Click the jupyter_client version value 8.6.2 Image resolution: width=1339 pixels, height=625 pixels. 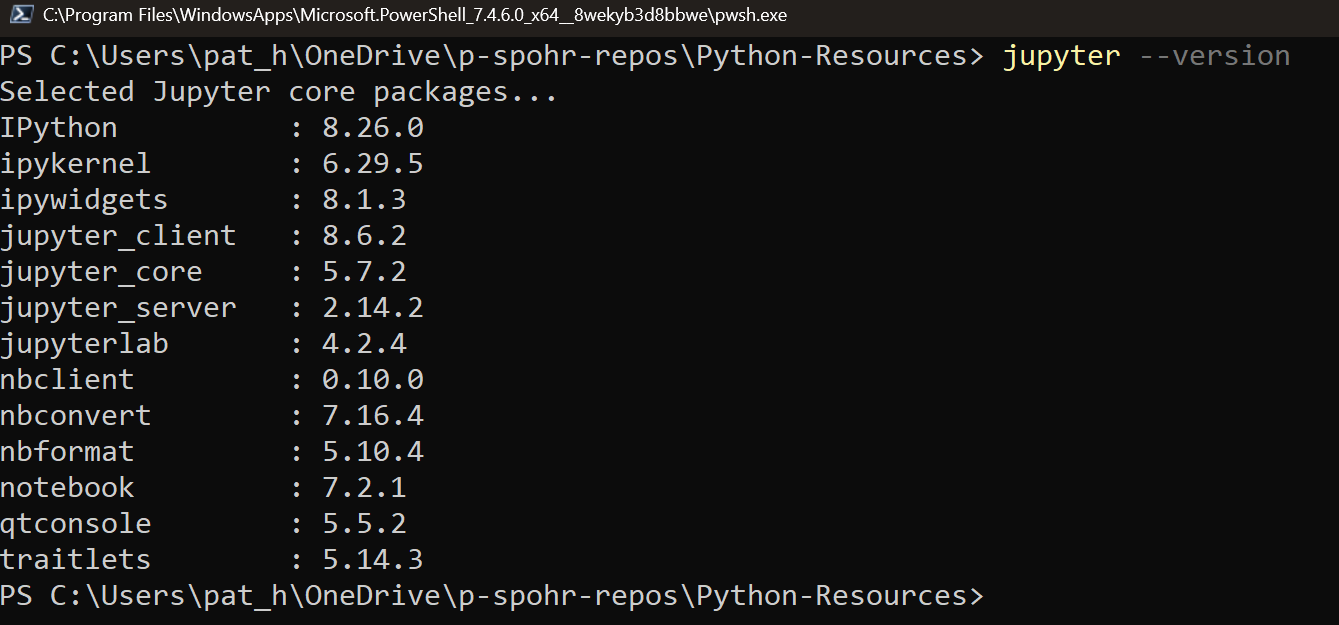click(x=364, y=236)
